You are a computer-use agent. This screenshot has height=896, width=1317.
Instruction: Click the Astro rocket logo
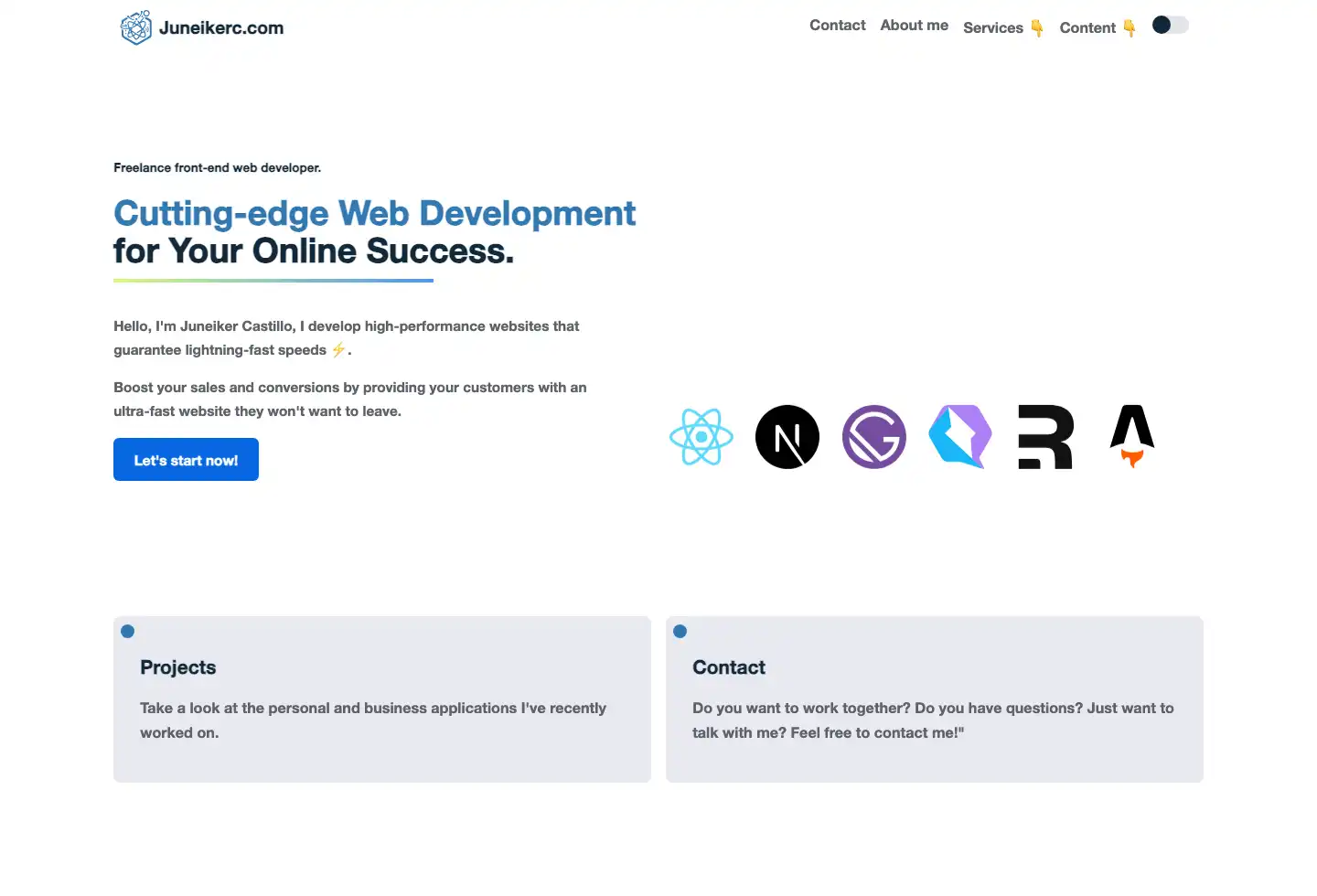coord(1132,436)
